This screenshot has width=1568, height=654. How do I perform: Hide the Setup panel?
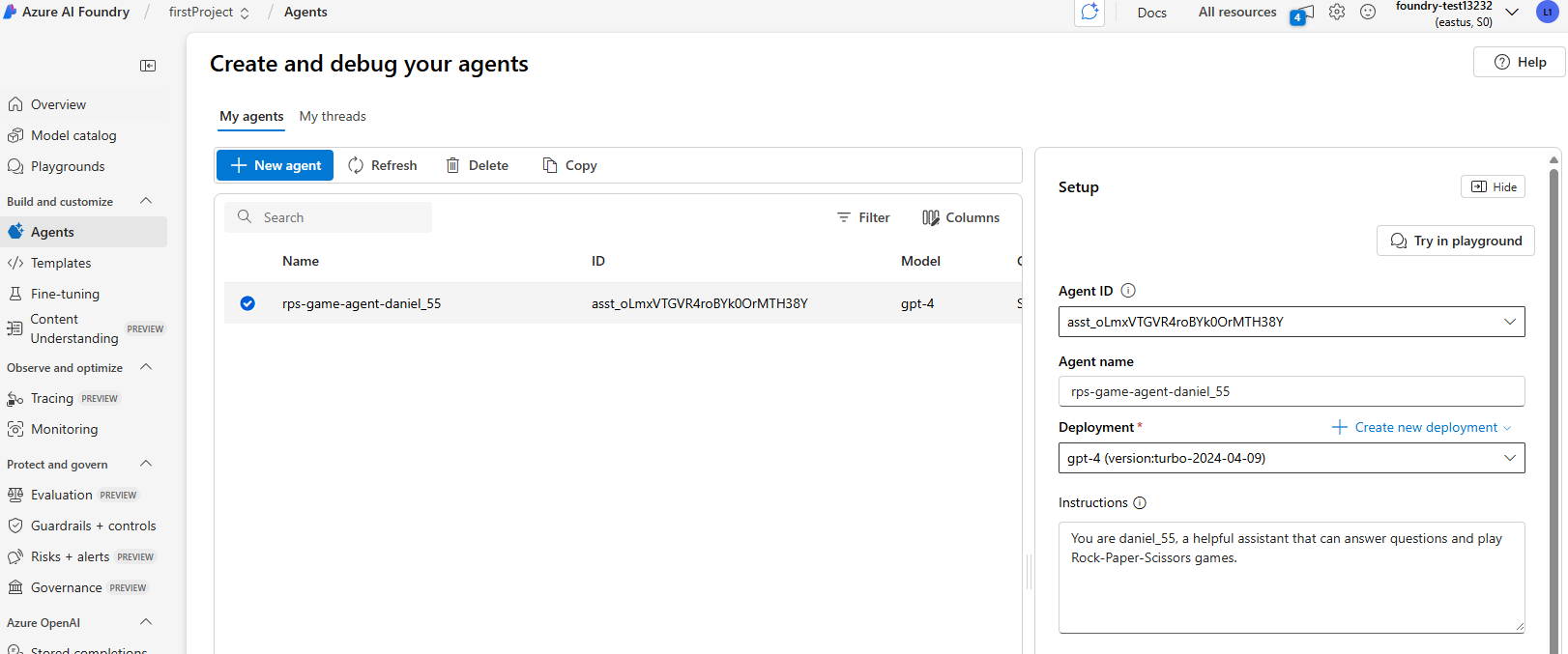[1493, 187]
